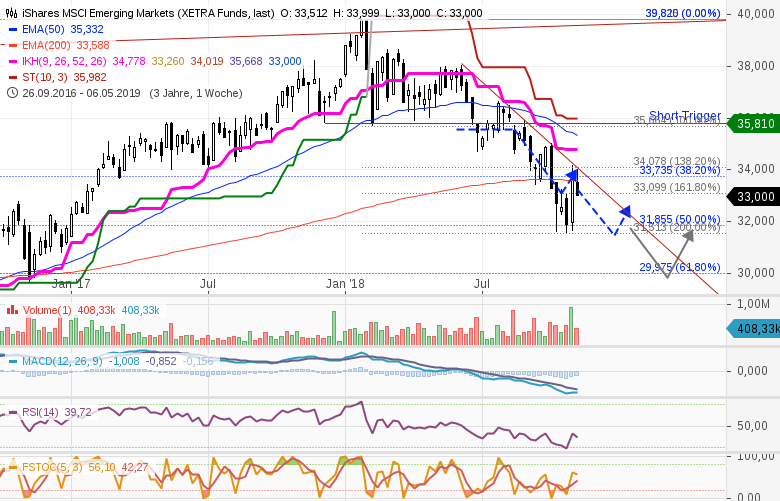Click the red dashed EMA(200) legend marker
Image resolution: width=780 pixels, height=501 pixels.
pyautogui.click(x=13, y=45)
